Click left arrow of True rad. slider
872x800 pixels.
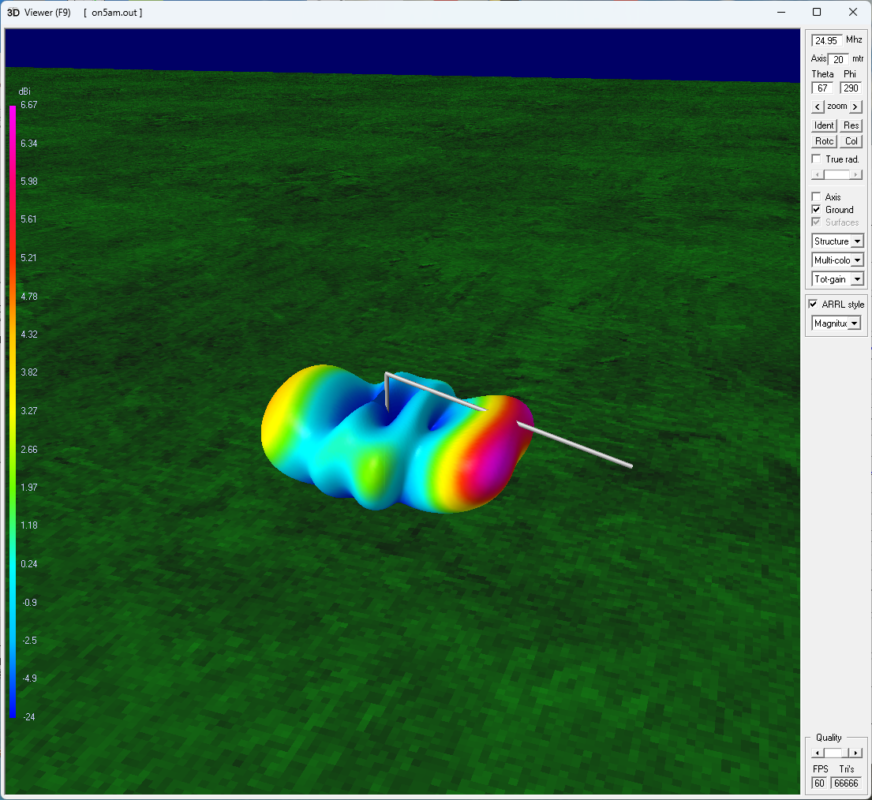(818, 175)
